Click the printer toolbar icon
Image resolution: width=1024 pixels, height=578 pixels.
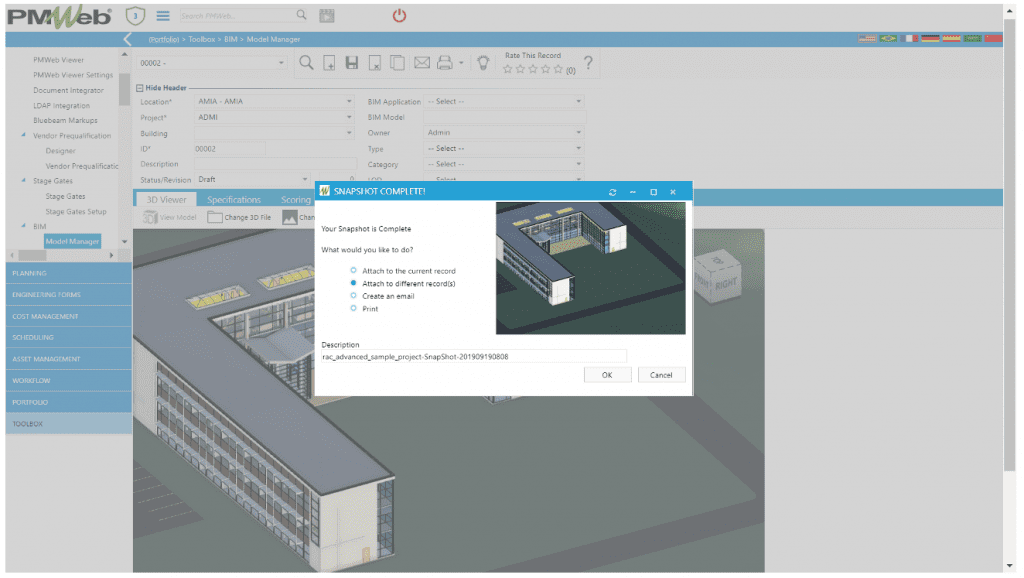(x=445, y=63)
